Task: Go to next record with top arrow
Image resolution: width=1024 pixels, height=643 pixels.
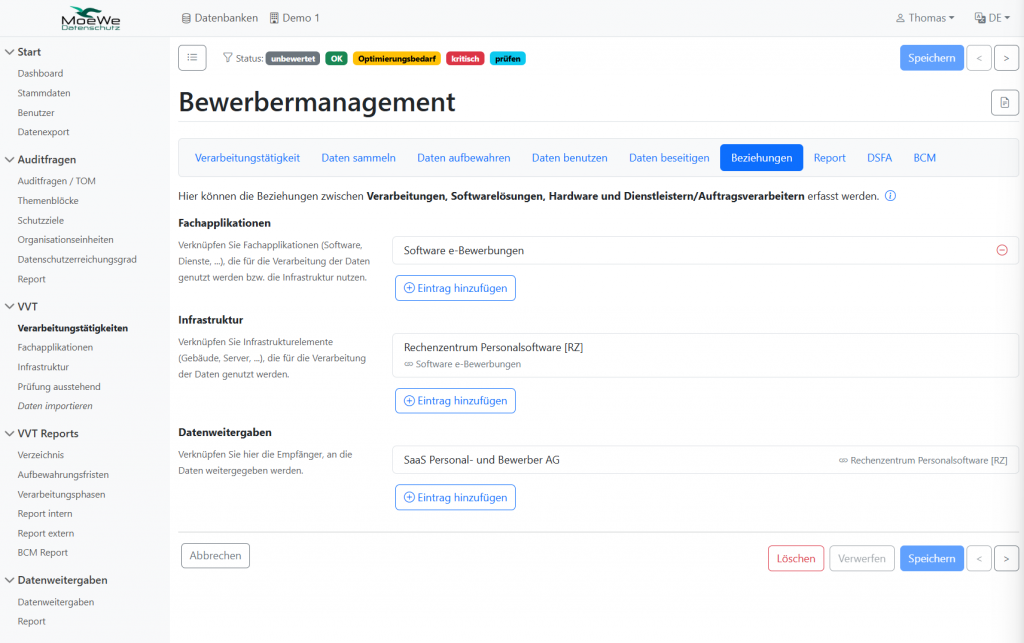Action: (1006, 58)
